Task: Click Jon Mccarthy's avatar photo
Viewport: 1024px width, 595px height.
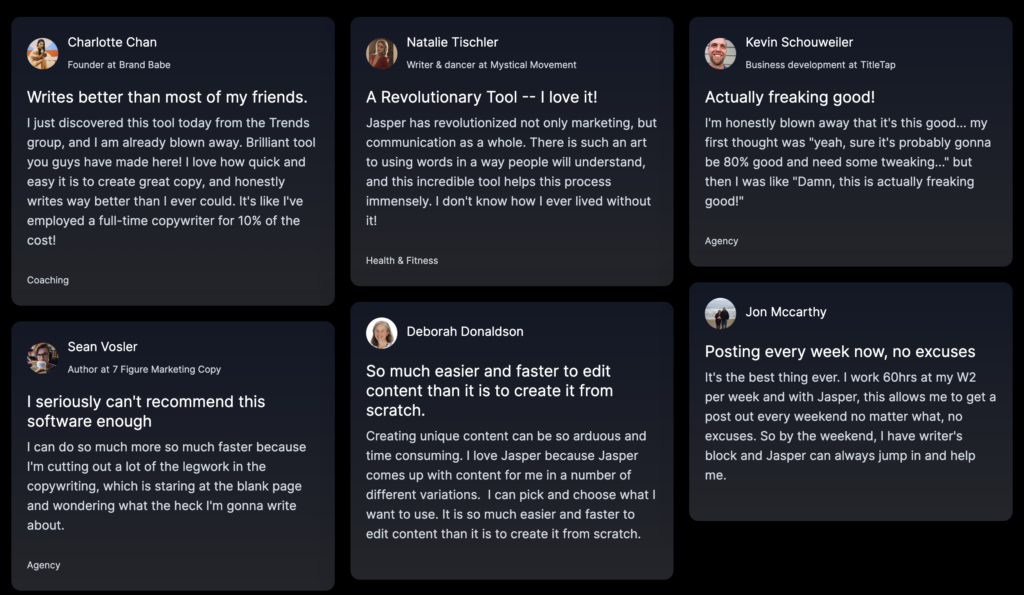Action: coord(720,314)
